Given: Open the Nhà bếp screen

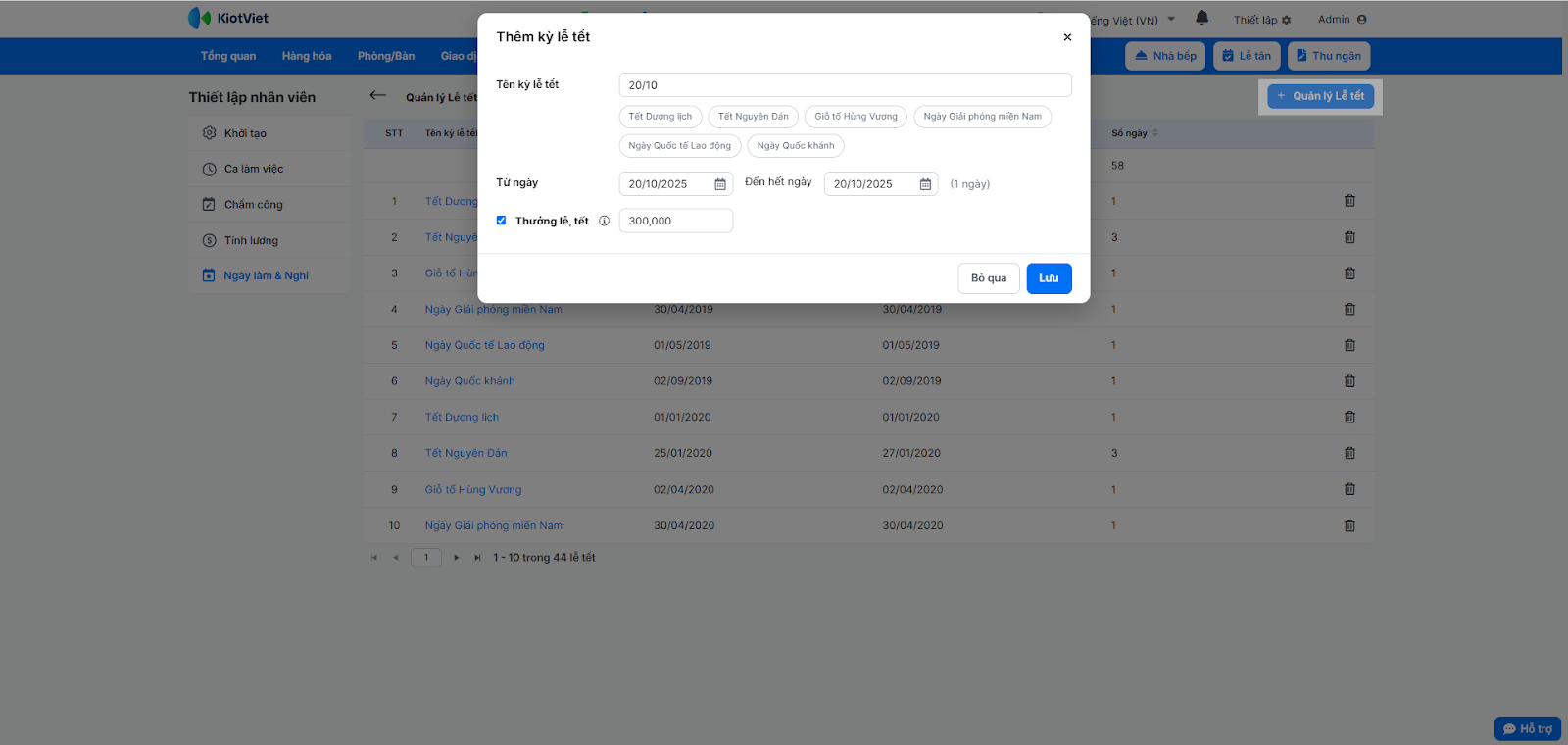Looking at the screenshot, I should pyautogui.click(x=1165, y=56).
